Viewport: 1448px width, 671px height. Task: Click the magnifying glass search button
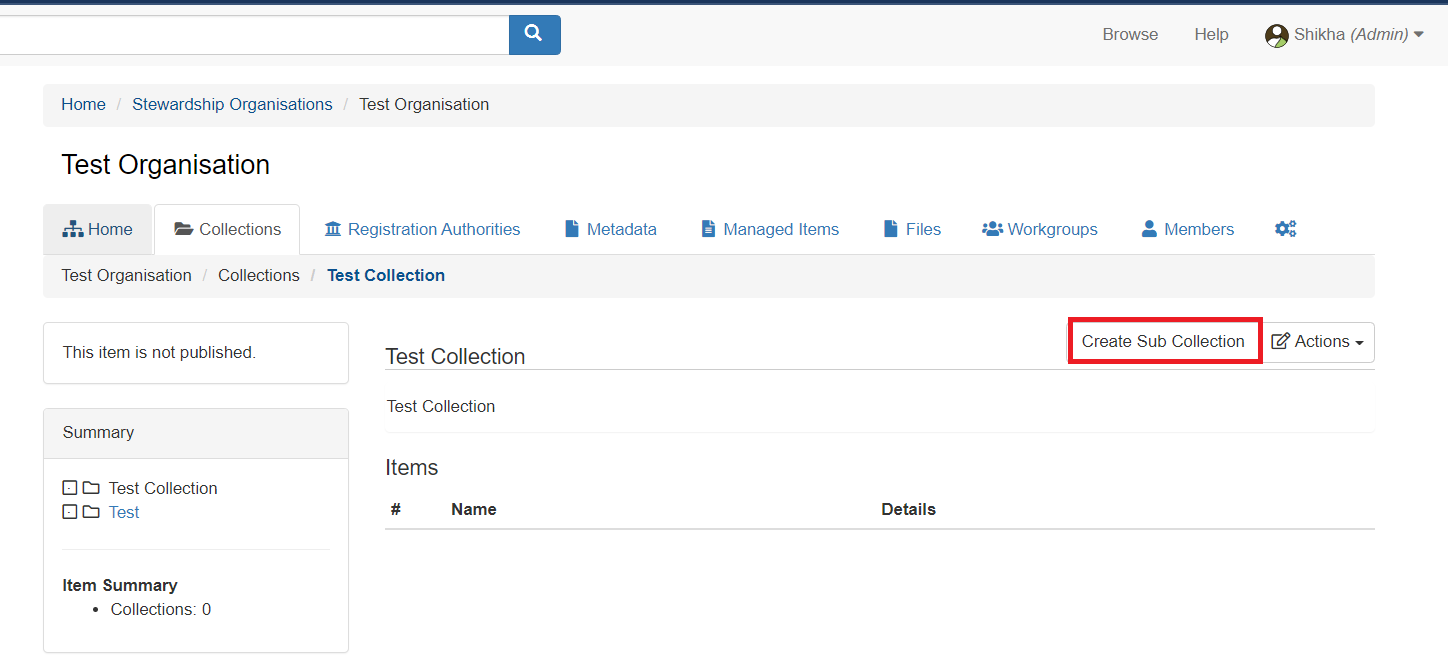tap(534, 34)
